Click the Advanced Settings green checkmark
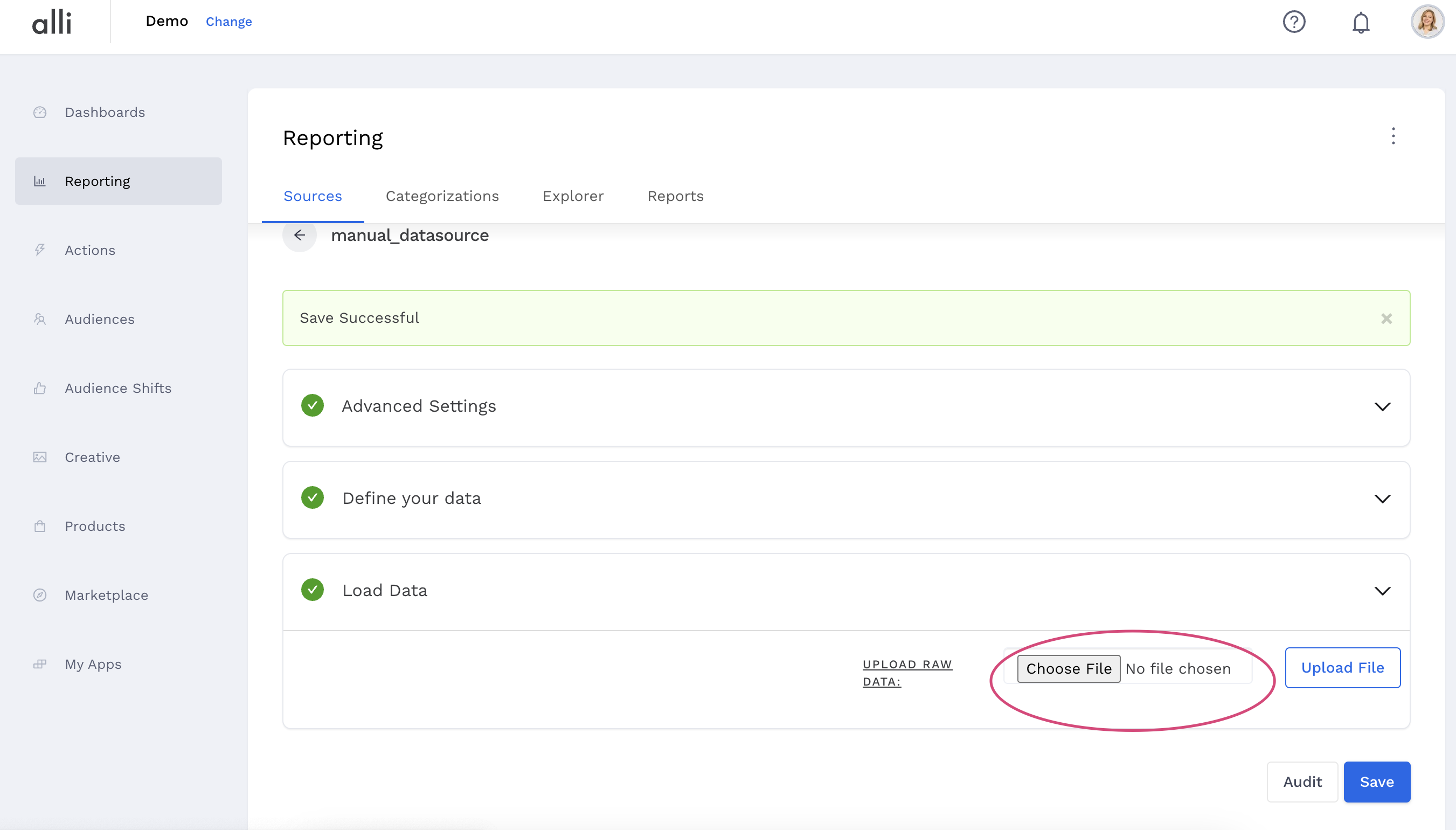 (313, 405)
